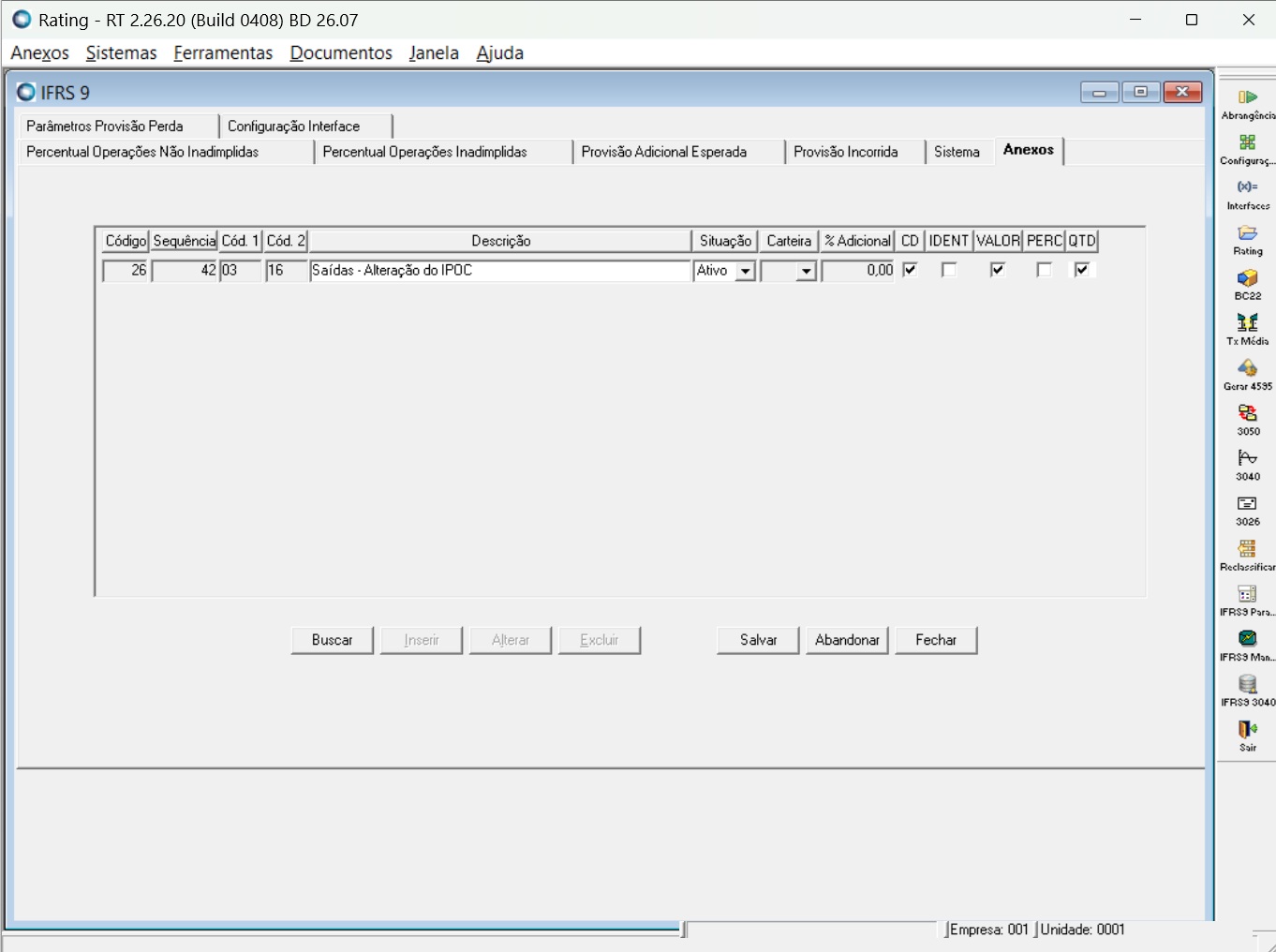Minimize the IFRS 9 inner window

click(x=1099, y=92)
